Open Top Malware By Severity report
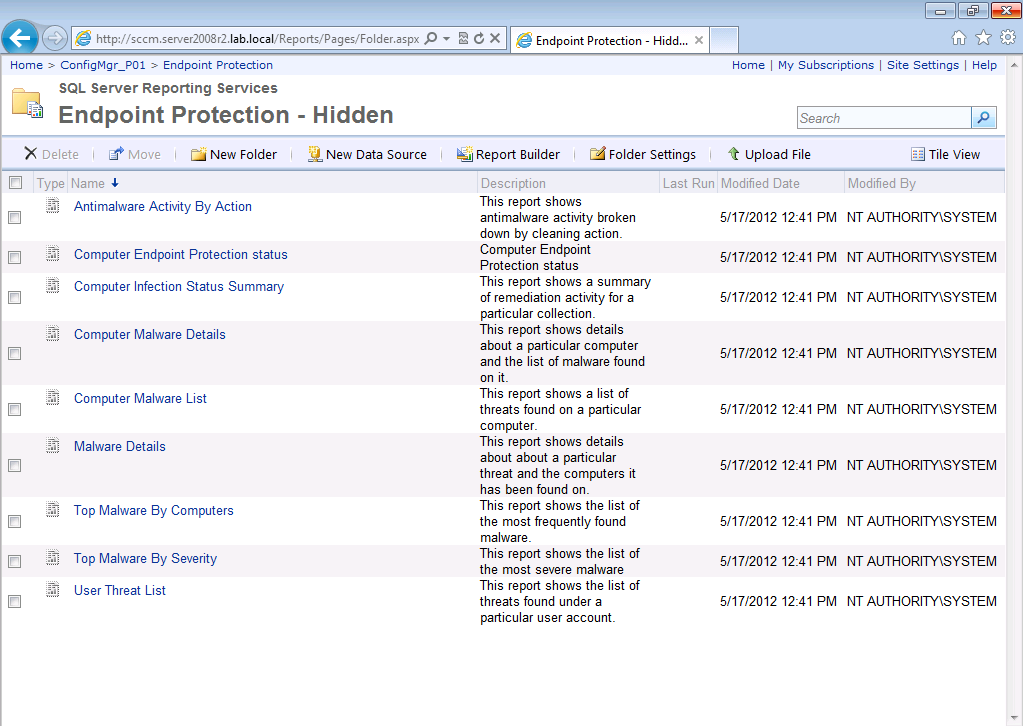Image resolution: width=1023 pixels, height=726 pixels. tap(145, 558)
